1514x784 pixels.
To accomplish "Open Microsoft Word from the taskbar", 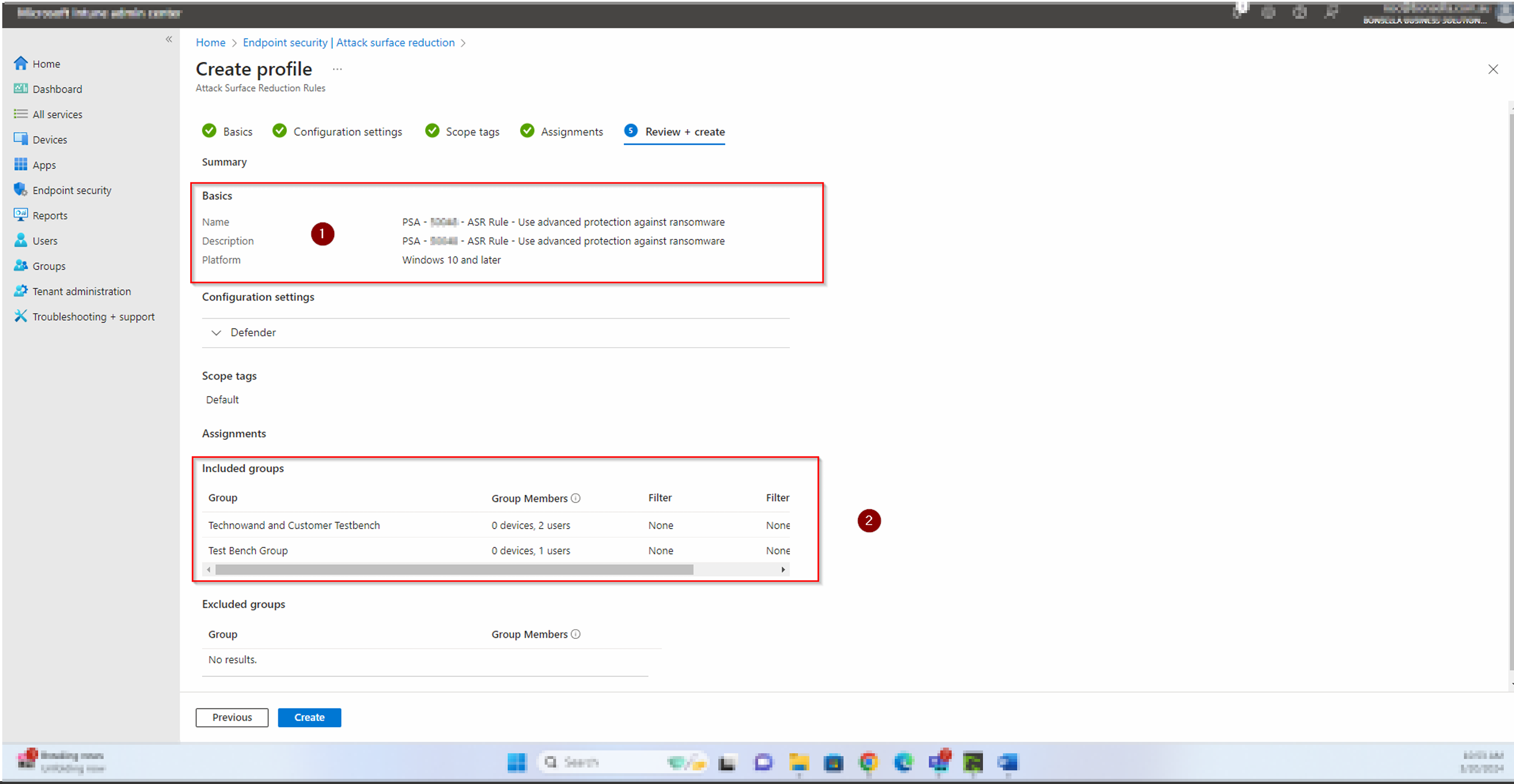I will pyautogui.click(x=1007, y=762).
